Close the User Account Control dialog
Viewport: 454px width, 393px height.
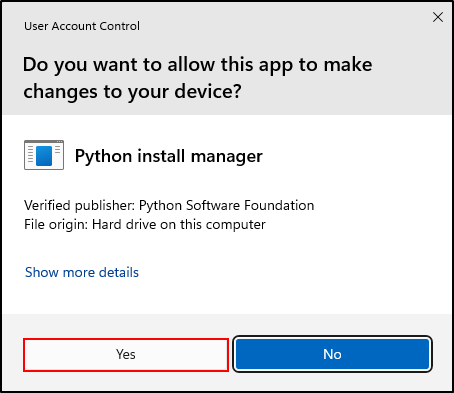[x=438, y=17]
